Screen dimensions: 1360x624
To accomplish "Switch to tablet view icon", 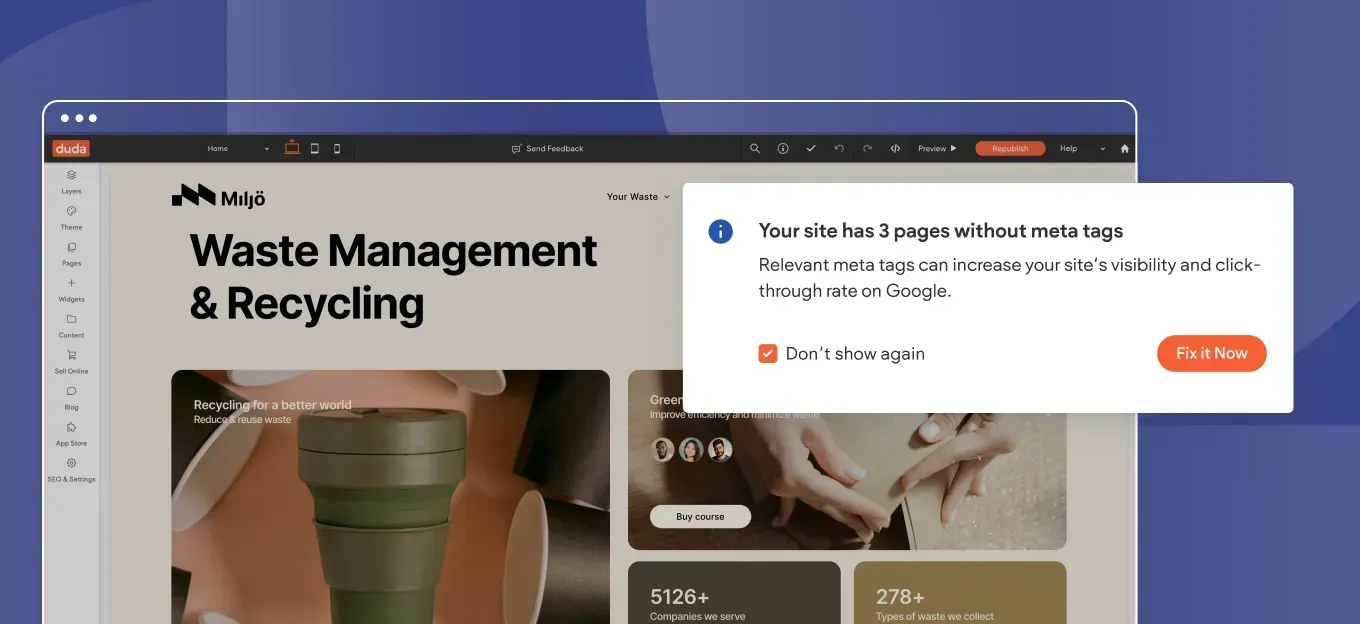I will (315, 148).
